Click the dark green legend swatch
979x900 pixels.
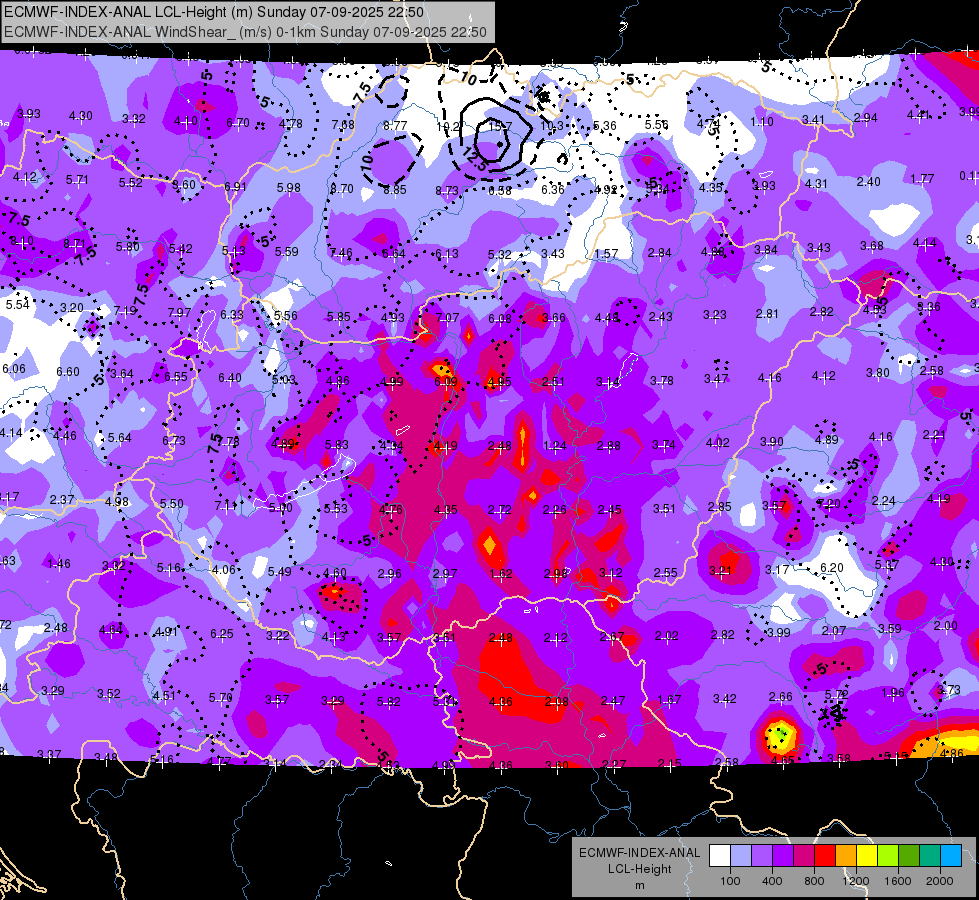point(909,856)
